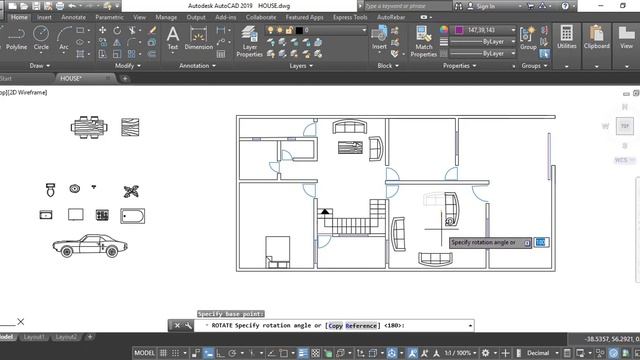The width and height of the screenshot is (640, 360).
Task: Toggle clean screen plus icon in status bar
Action: click(505, 353)
